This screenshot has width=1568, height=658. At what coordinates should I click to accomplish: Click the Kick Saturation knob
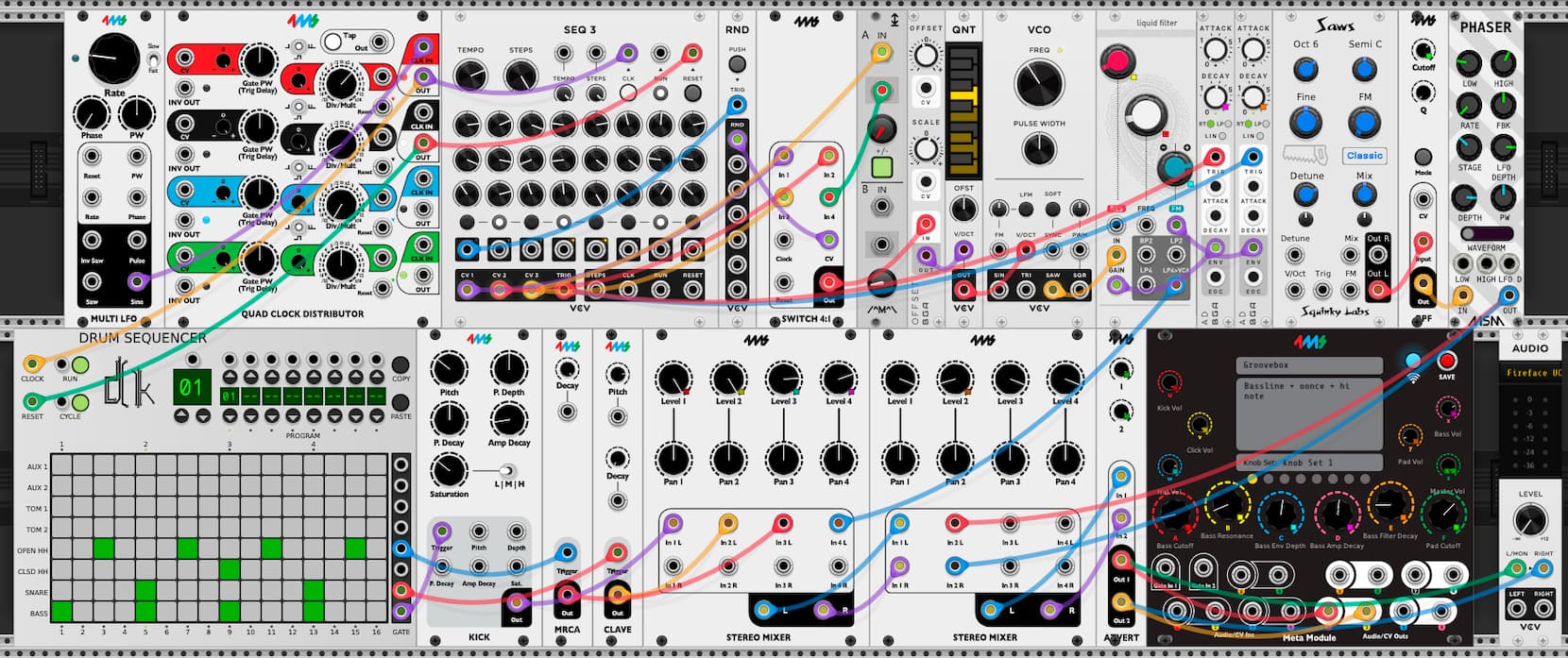[x=450, y=471]
